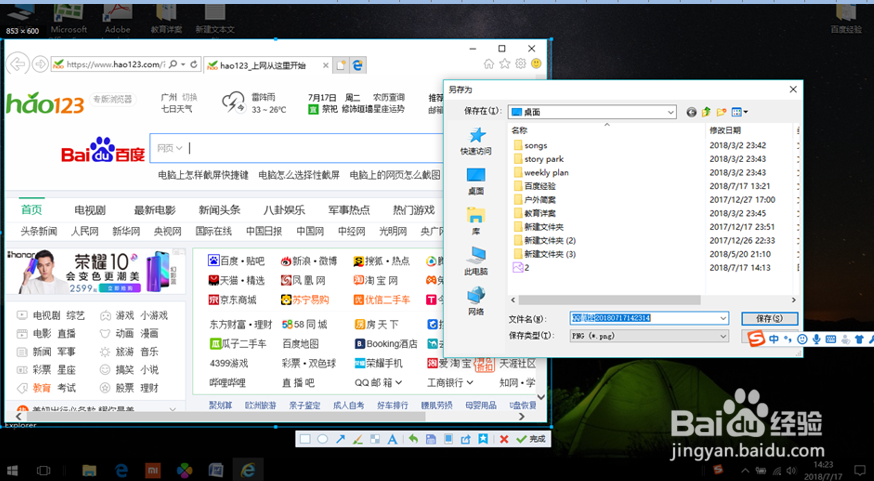Switch to the hao123_上网从这里开始 tab
Screen dimensions: 874x481
point(268,65)
